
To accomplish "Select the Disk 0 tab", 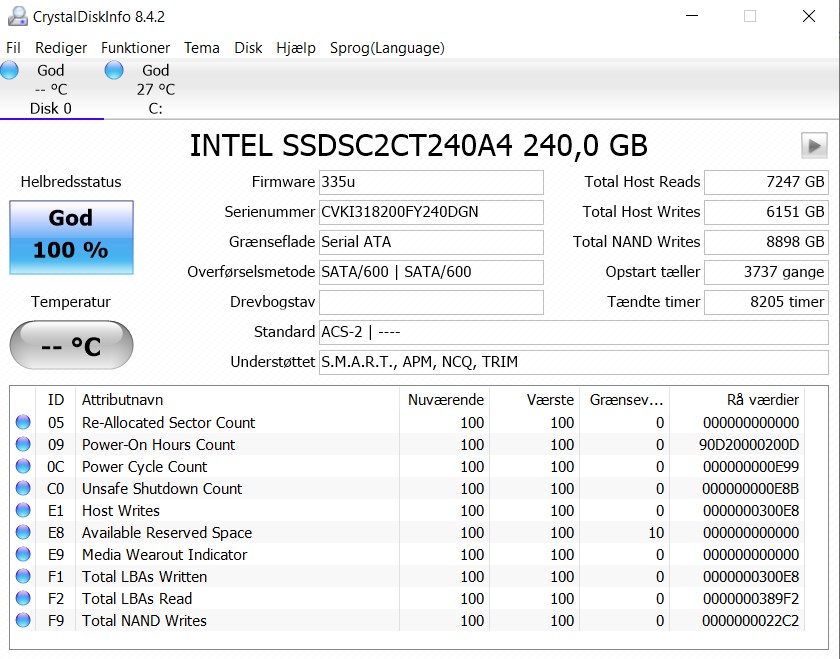I will (x=51, y=89).
